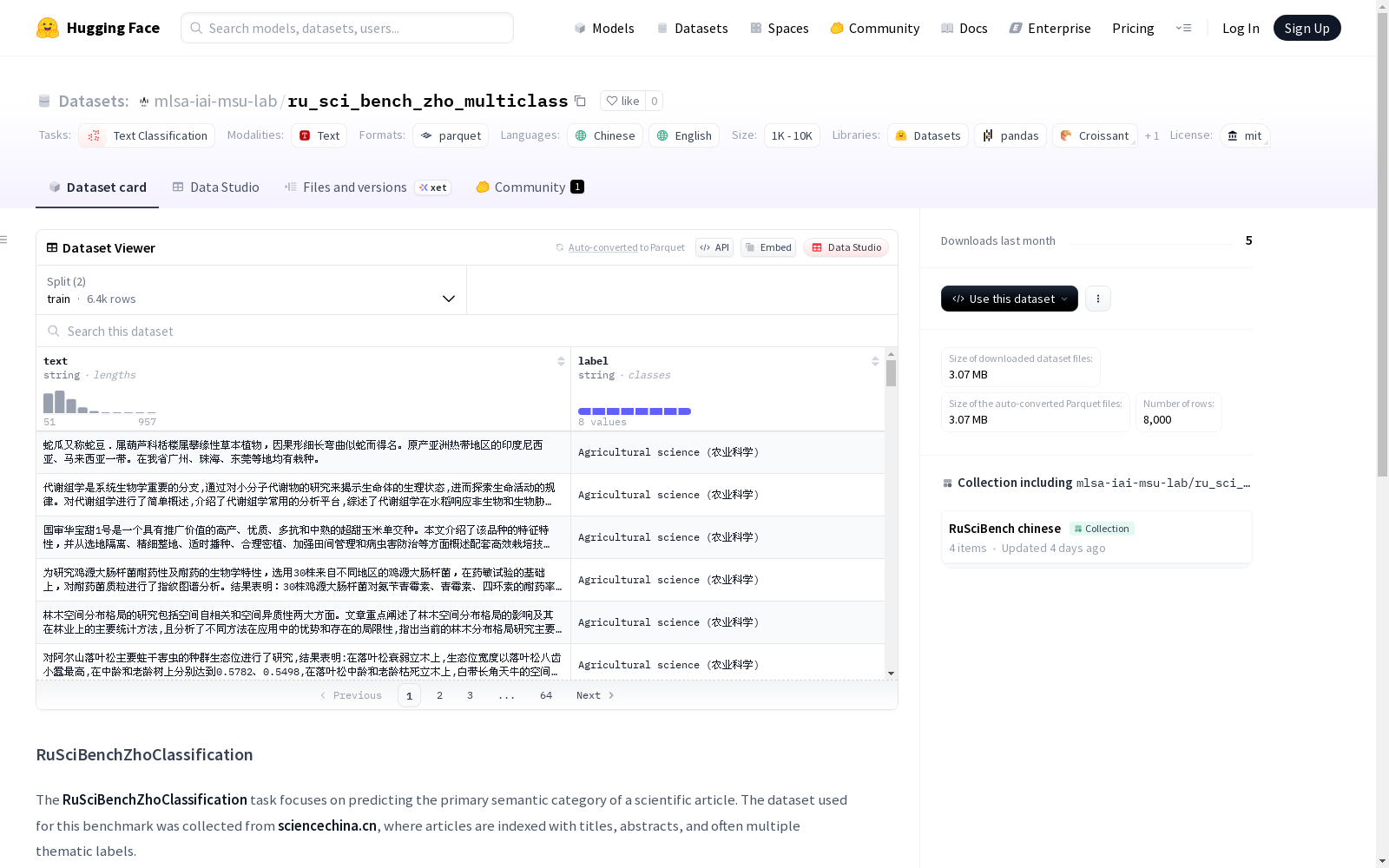The width and height of the screenshot is (1389, 868).
Task: Sort the text column with its sort icon
Action: click(x=561, y=361)
